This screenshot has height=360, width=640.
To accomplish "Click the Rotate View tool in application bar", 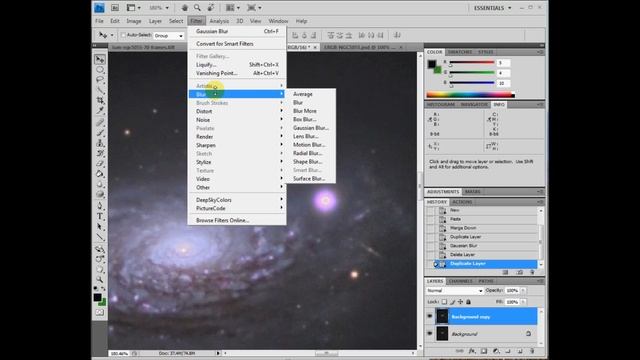I will tap(211, 8).
